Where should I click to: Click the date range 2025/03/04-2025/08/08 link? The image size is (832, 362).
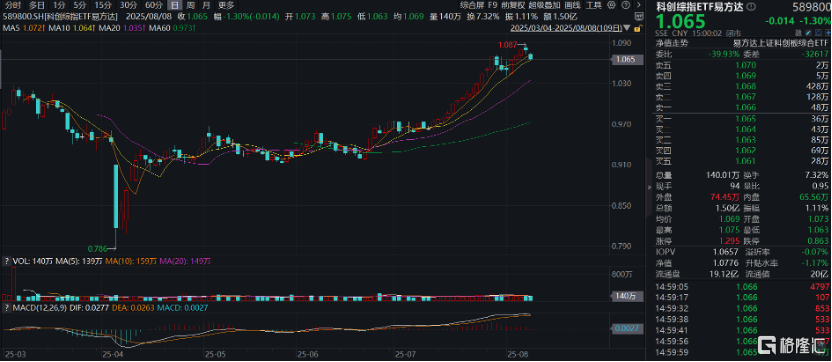pos(566,28)
